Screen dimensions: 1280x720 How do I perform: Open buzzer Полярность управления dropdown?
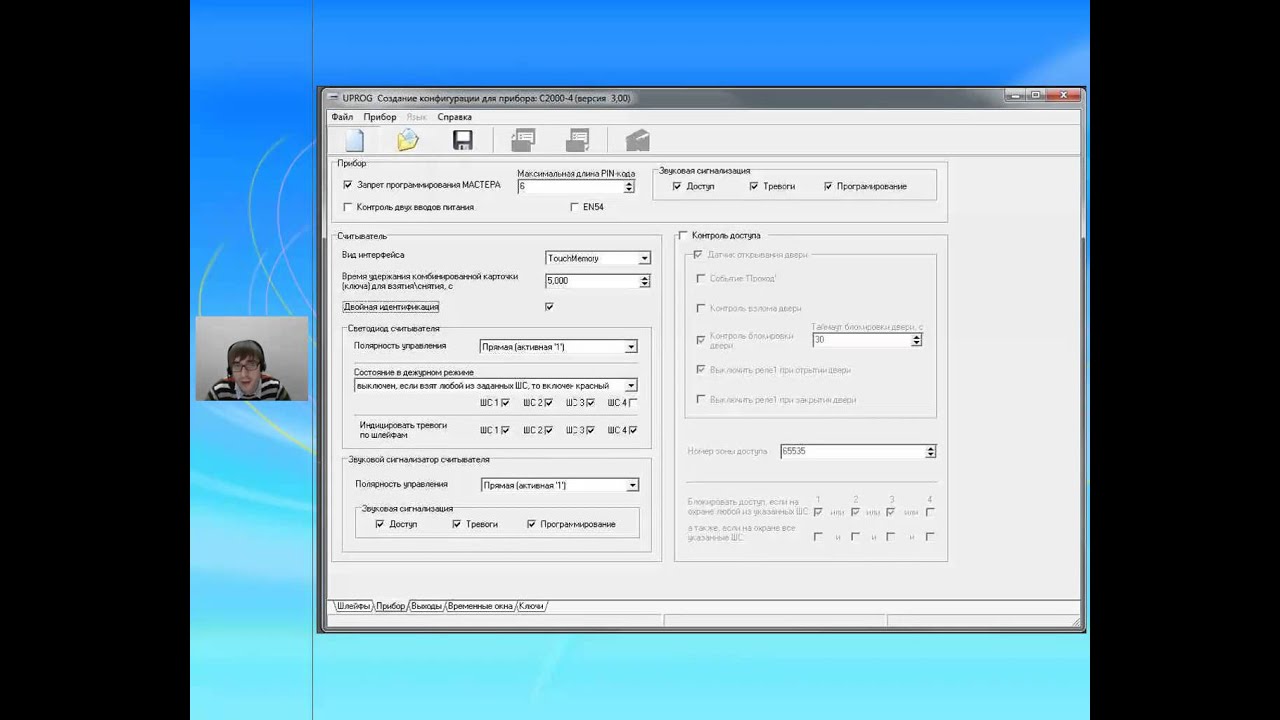(632, 485)
